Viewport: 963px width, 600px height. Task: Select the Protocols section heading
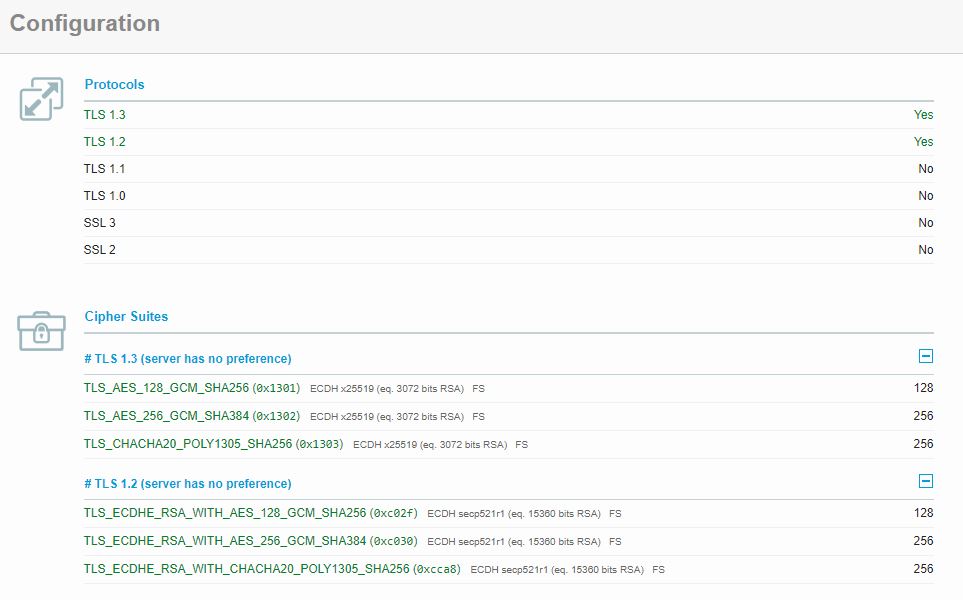click(114, 84)
